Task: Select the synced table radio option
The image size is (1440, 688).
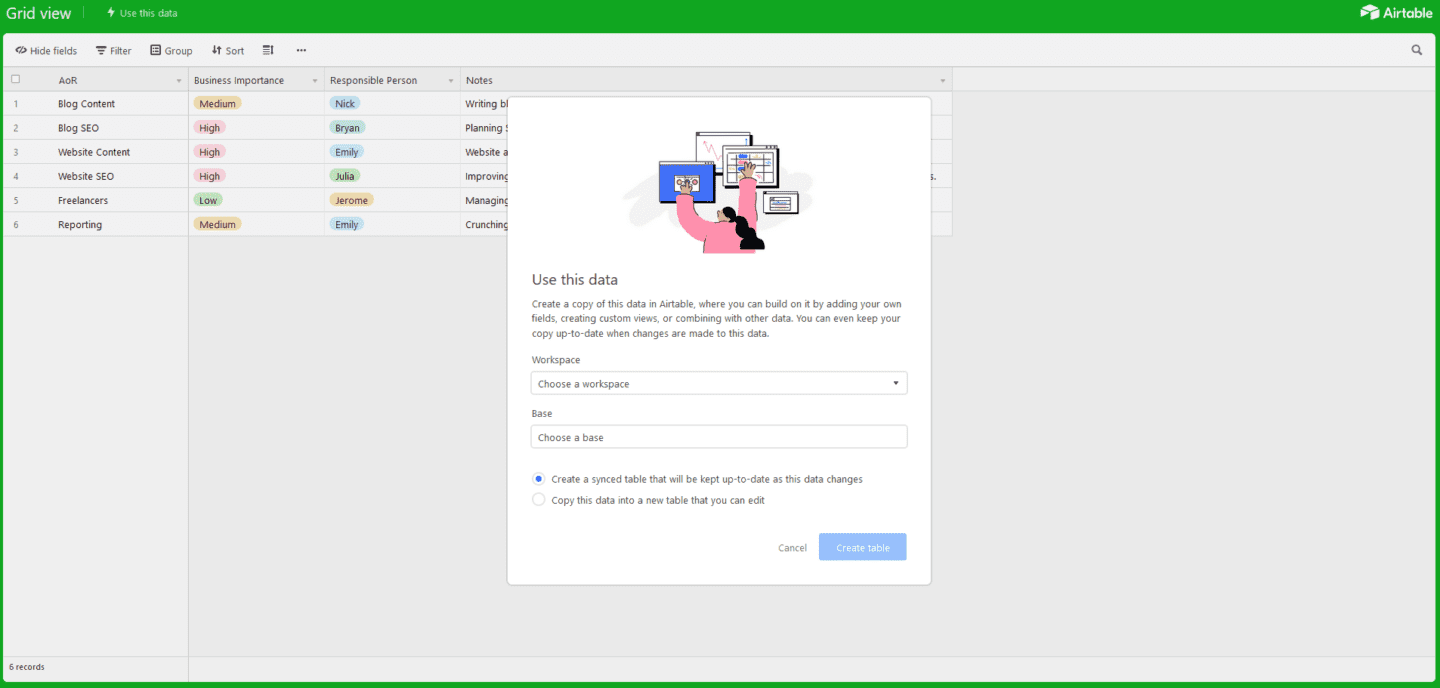Action: [x=538, y=479]
